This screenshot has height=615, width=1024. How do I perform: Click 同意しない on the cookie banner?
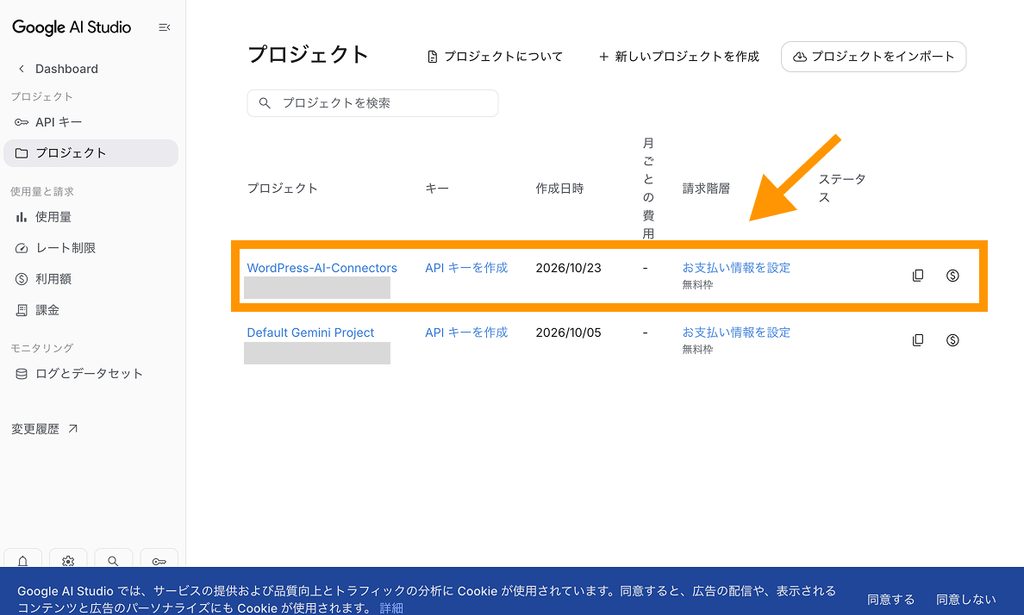tap(966, 599)
